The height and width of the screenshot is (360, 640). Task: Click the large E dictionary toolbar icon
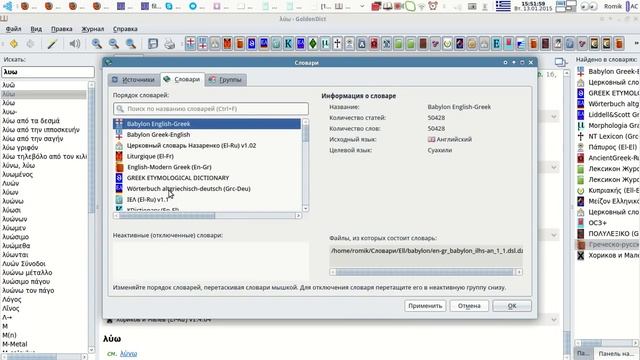(x=496, y=44)
